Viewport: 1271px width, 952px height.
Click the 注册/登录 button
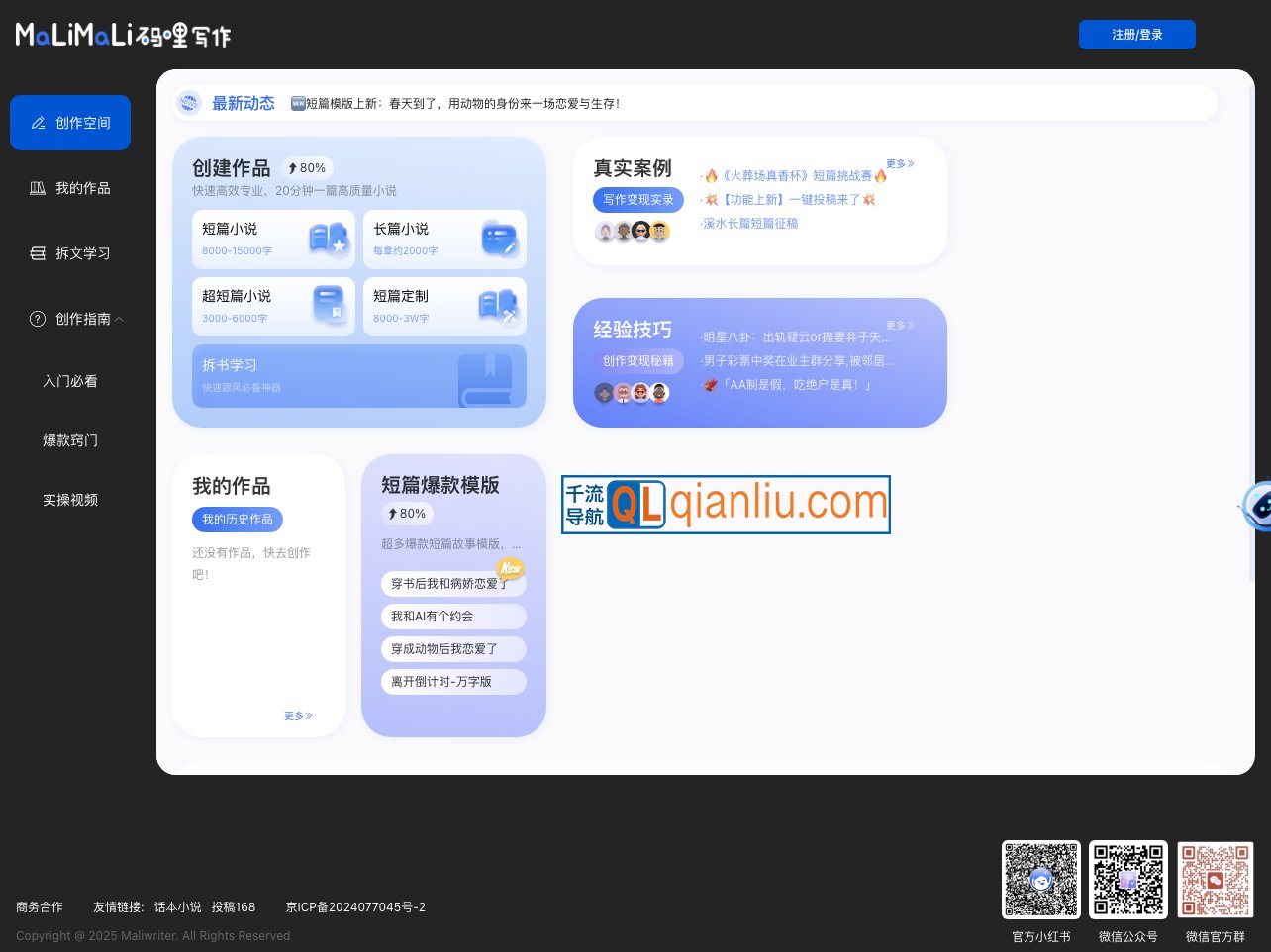(1137, 35)
